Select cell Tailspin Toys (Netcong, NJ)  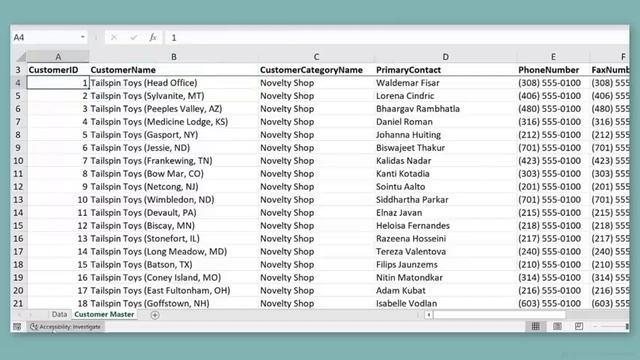[173, 187]
